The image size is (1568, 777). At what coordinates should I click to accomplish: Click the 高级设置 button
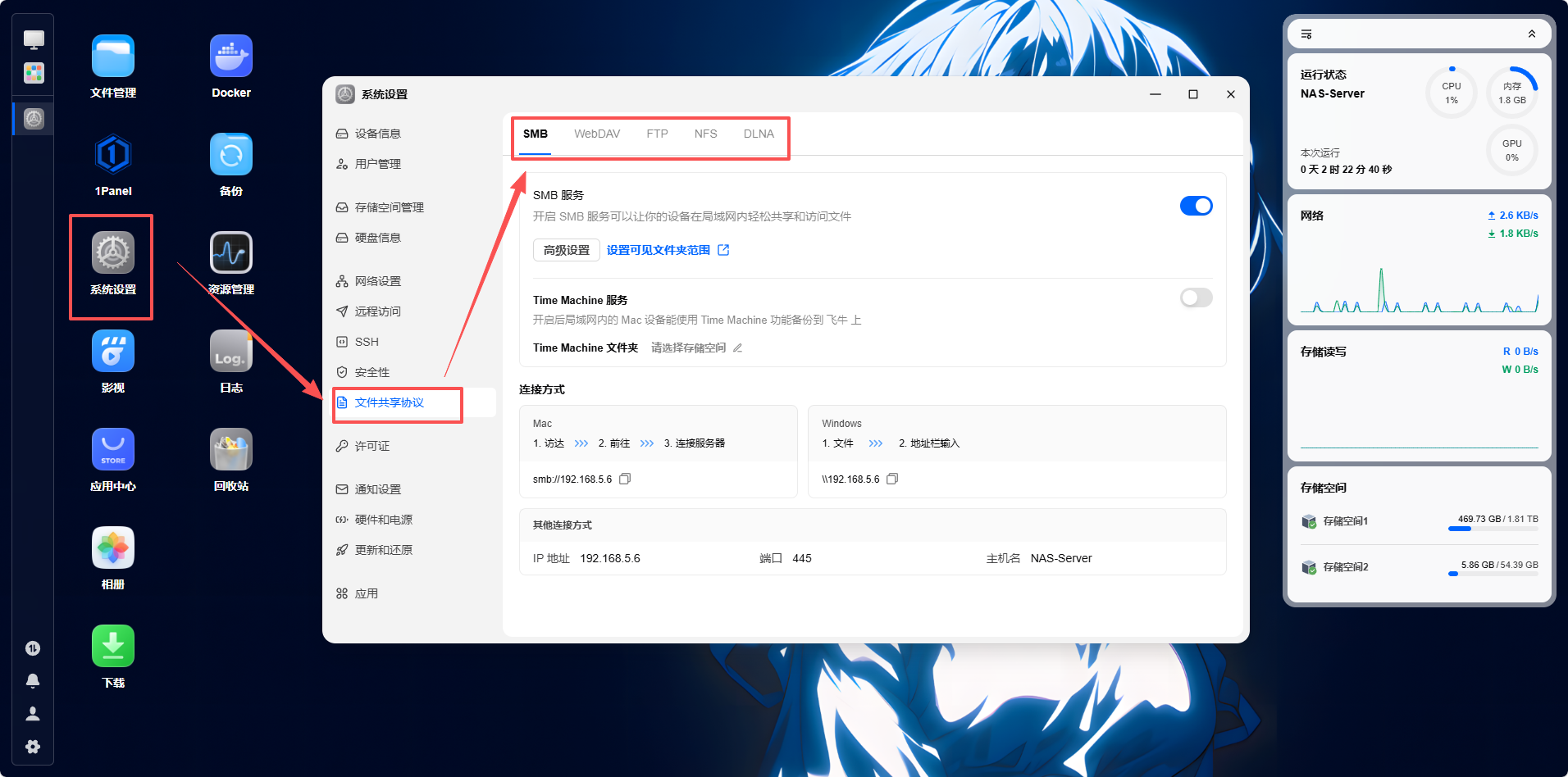[567, 250]
